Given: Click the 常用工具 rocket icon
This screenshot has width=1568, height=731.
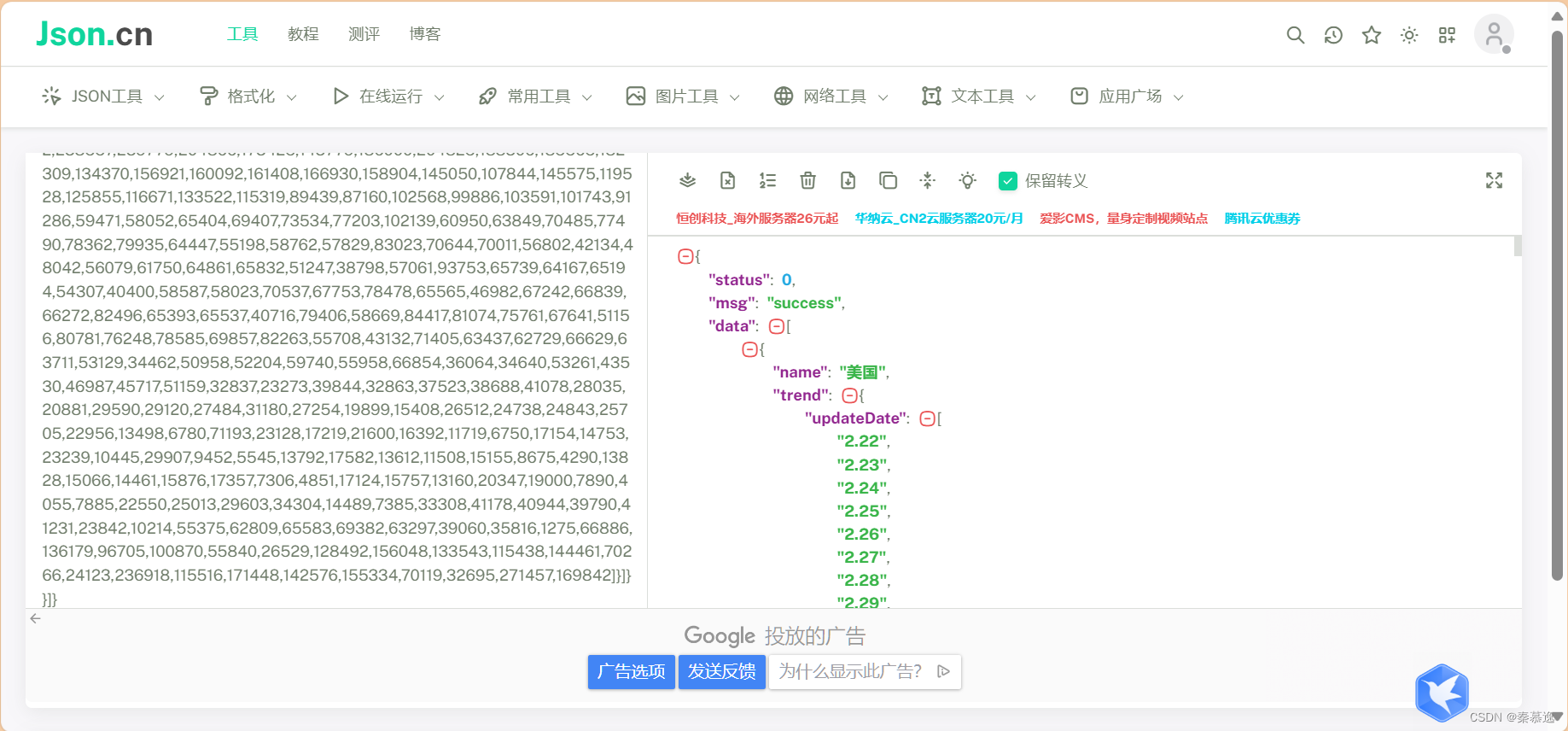Looking at the screenshot, I should (487, 96).
